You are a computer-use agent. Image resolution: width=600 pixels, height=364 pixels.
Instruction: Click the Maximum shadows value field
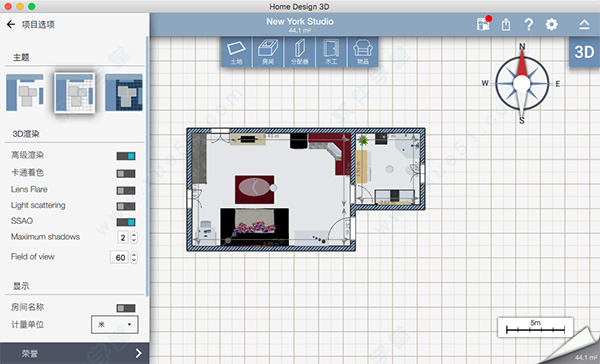coord(123,238)
